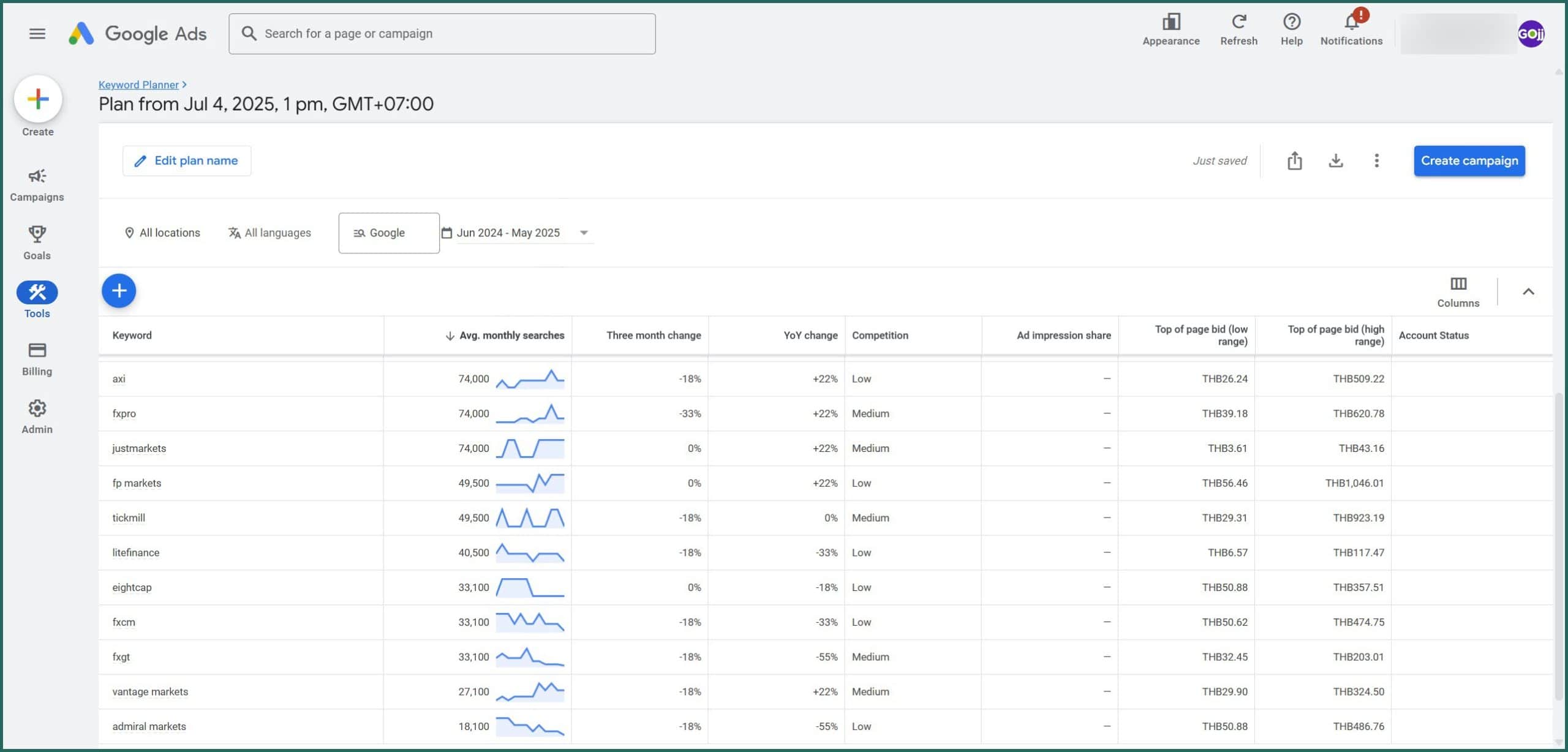The image size is (1568, 752).
Task: Select the fxcm keyword
Action: tap(123, 623)
